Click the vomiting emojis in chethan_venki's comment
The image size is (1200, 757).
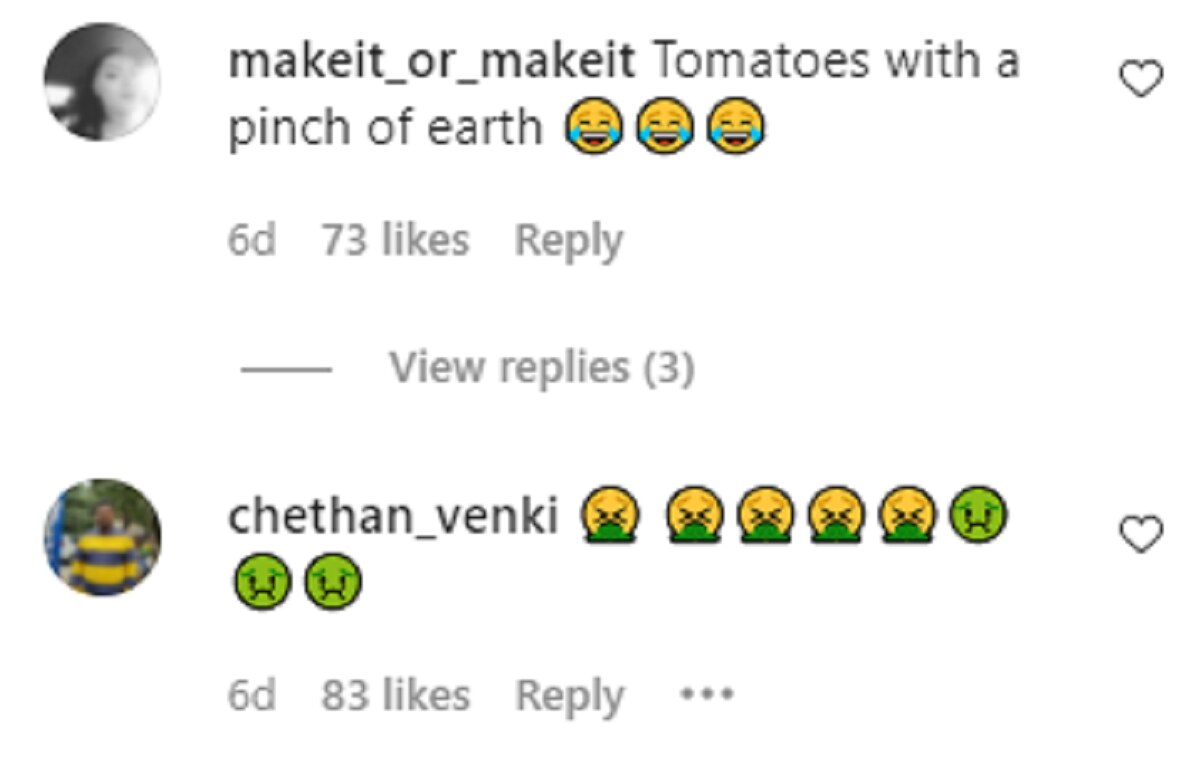pos(760,517)
